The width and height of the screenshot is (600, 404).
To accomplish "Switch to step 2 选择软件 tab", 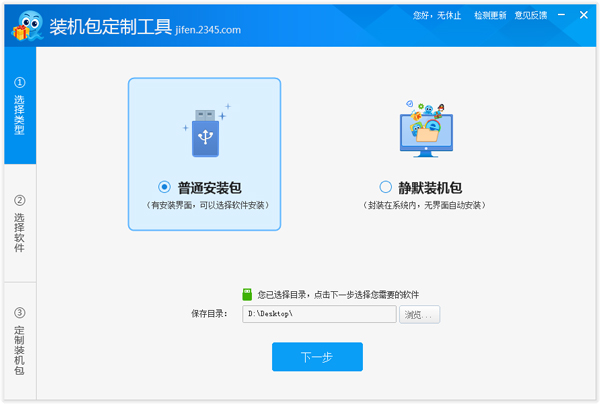I will coord(19,223).
